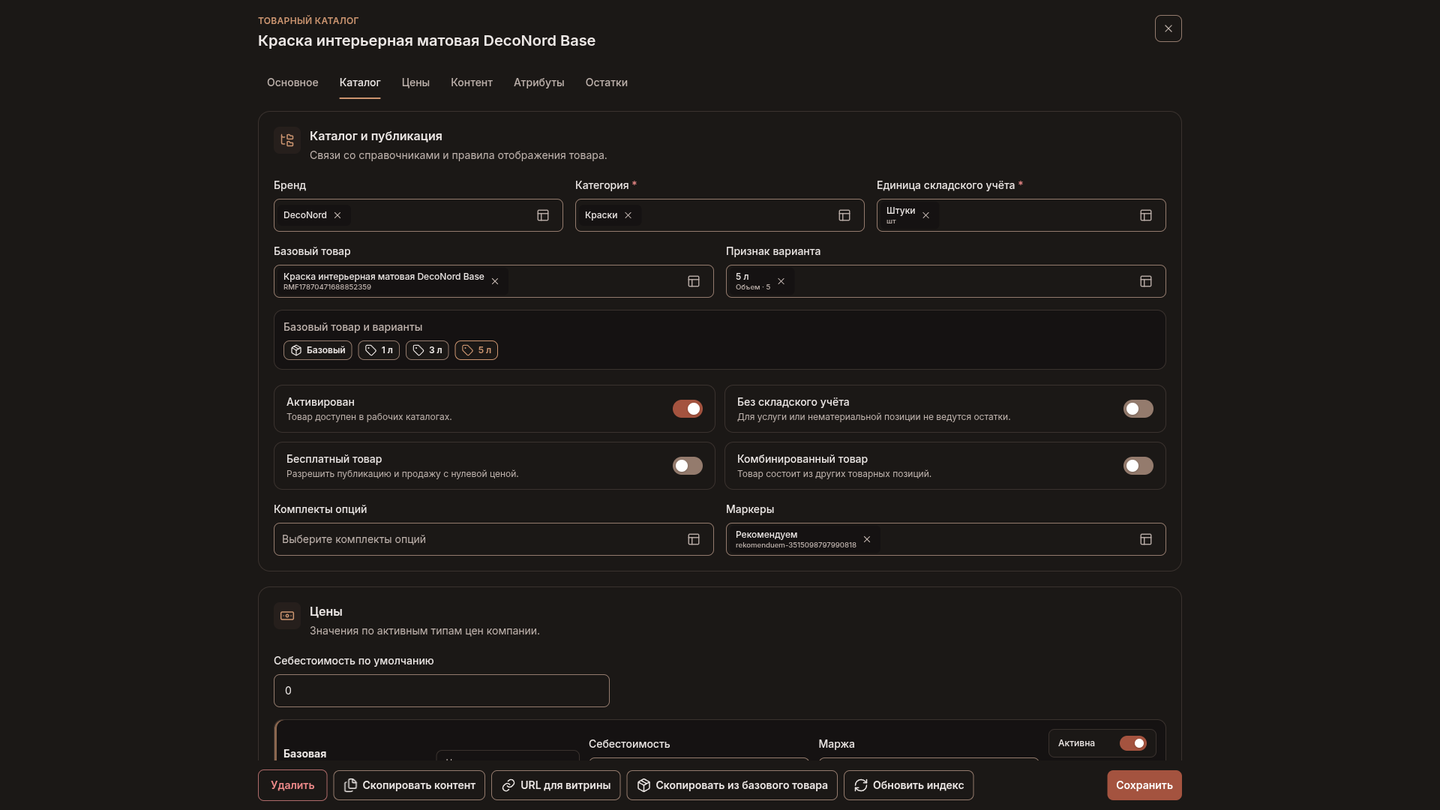The width and height of the screenshot is (1440, 810).
Task: Switch to Остатки tab
Action: click(607, 82)
